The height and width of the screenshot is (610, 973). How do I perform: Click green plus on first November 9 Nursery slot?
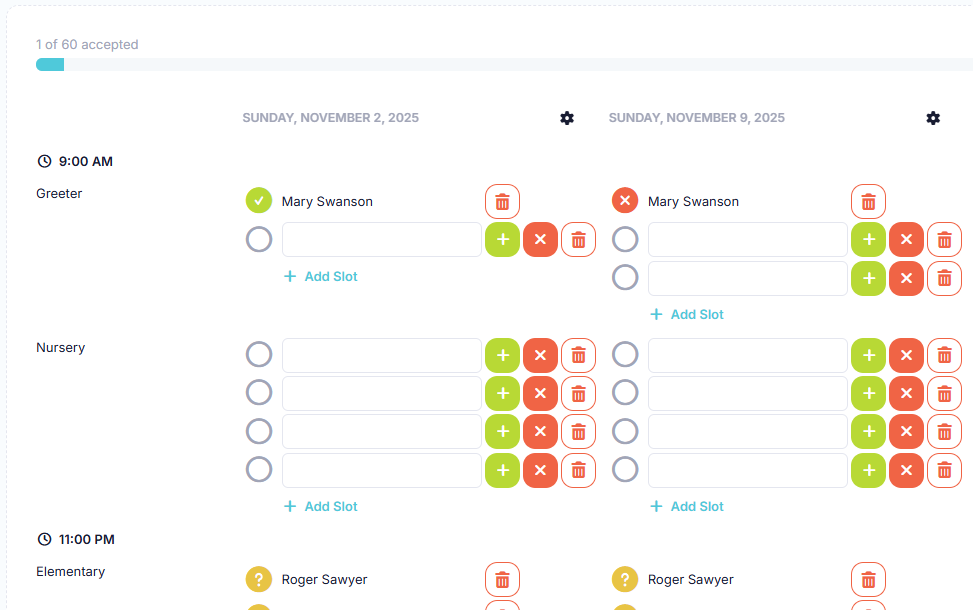pyautogui.click(x=868, y=355)
